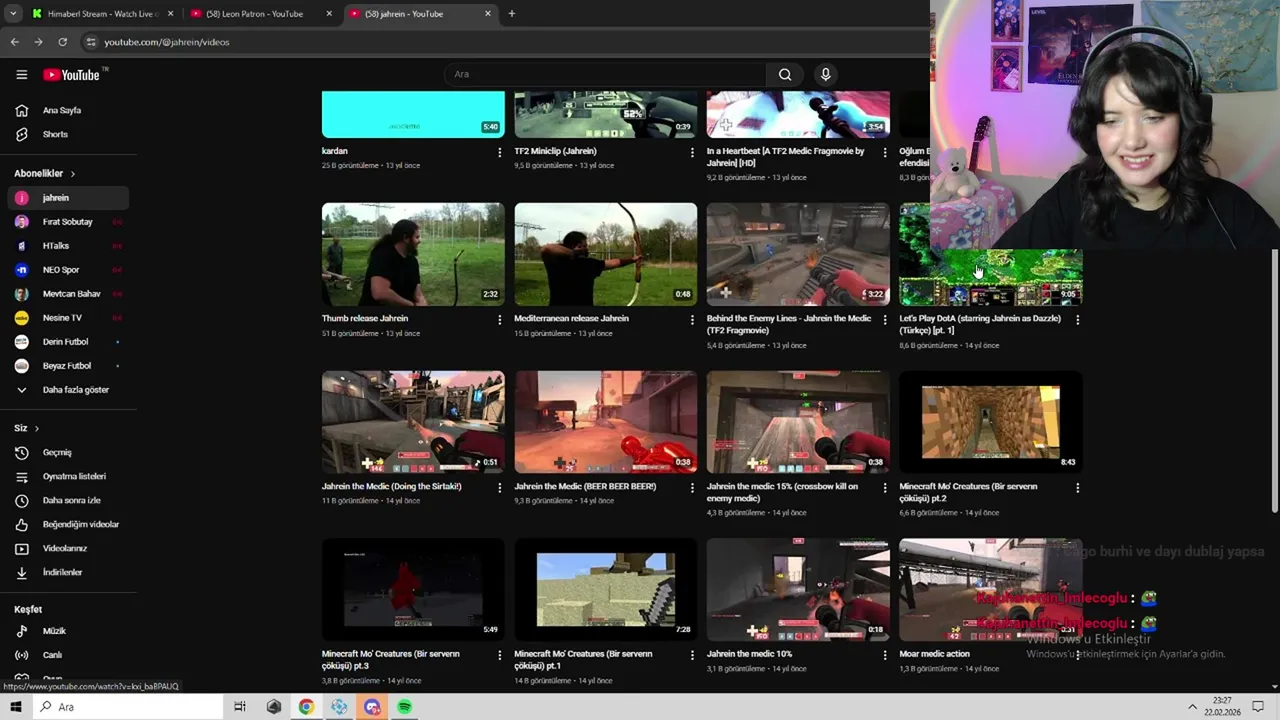The height and width of the screenshot is (720, 1280).
Task: Go back with browser back arrow
Action: point(14,42)
